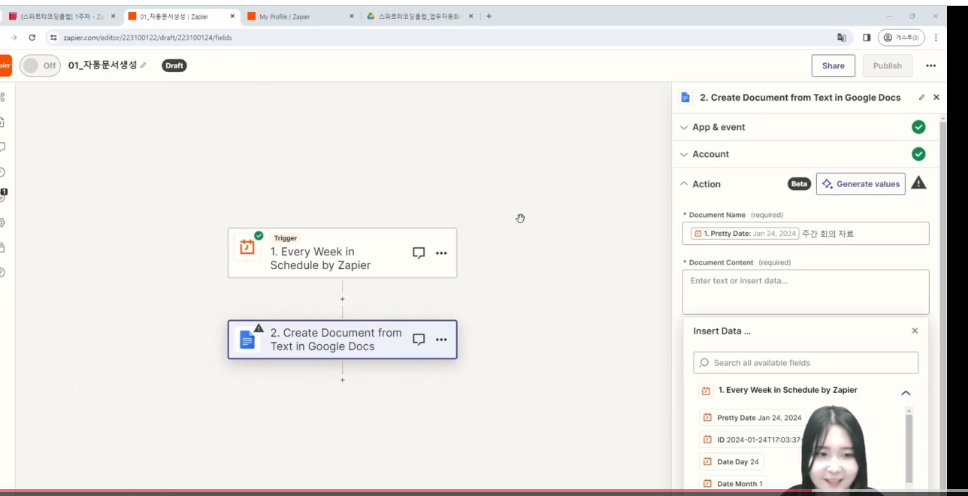
Task: Click the Pretty Date pill in Document Name
Action: pyautogui.click(x=745, y=233)
